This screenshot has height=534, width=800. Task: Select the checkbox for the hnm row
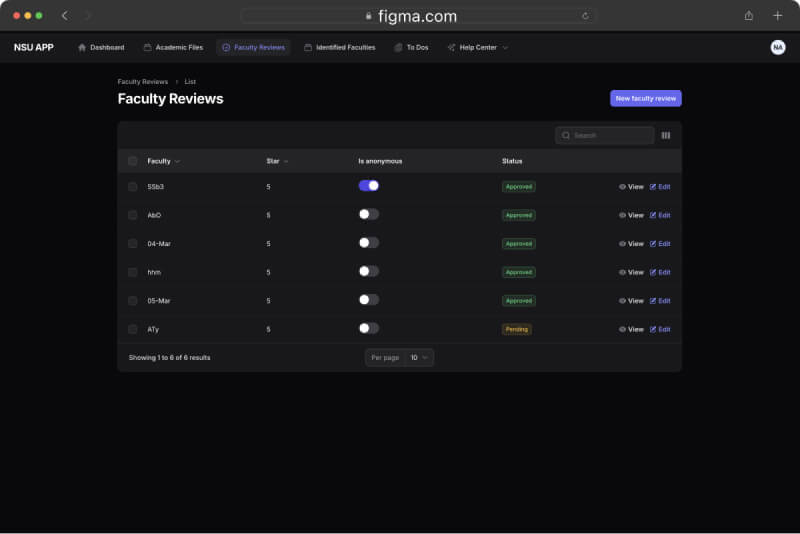point(133,272)
